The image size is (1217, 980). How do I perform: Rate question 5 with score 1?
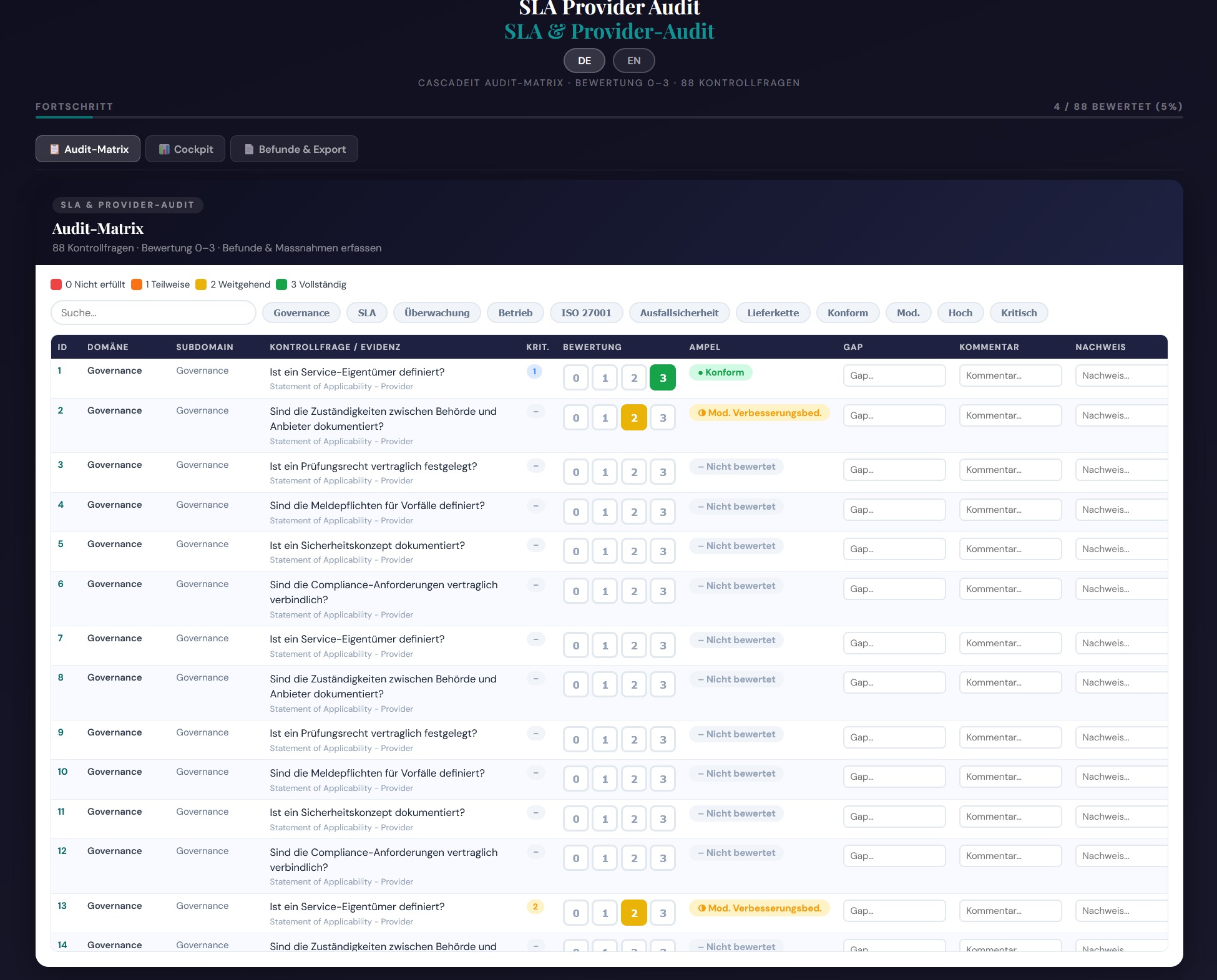[604, 551]
